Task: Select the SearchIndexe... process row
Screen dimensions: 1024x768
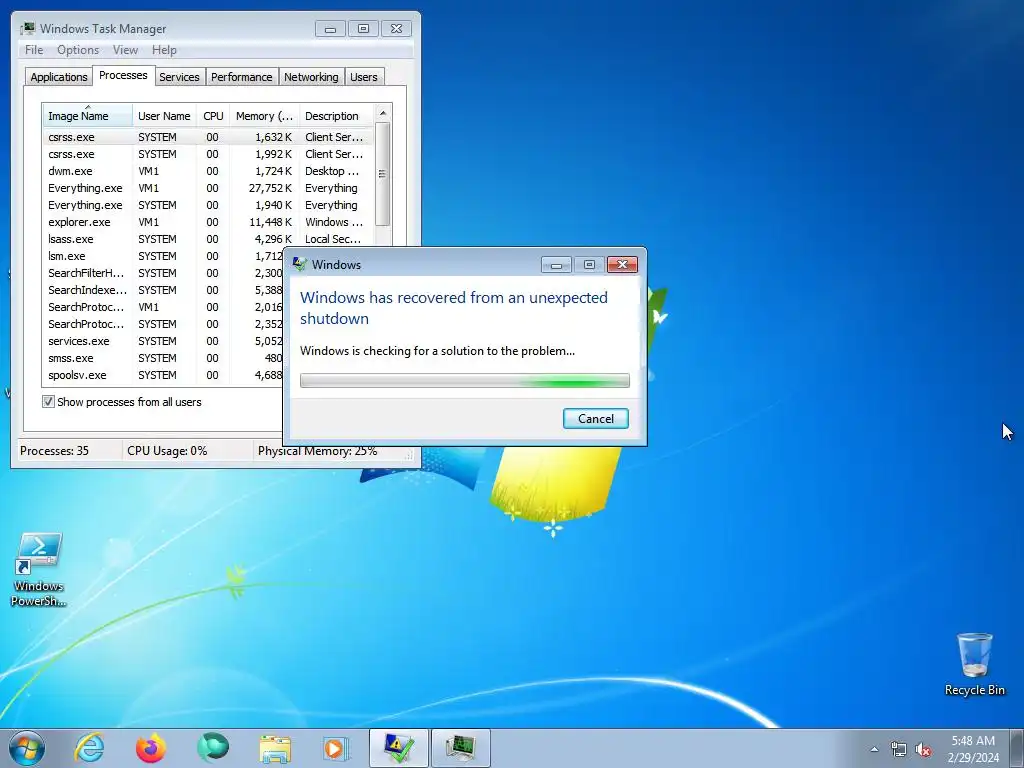Action: coord(163,290)
